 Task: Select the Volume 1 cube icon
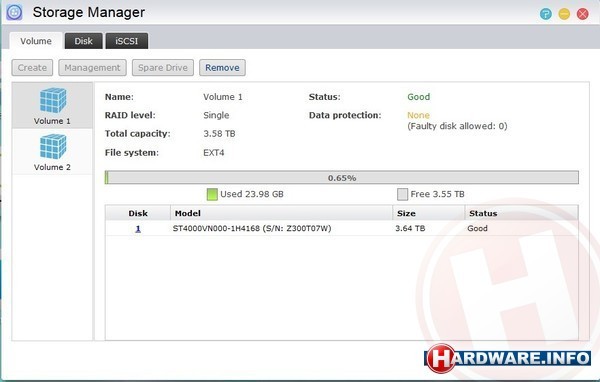click(x=53, y=100)
